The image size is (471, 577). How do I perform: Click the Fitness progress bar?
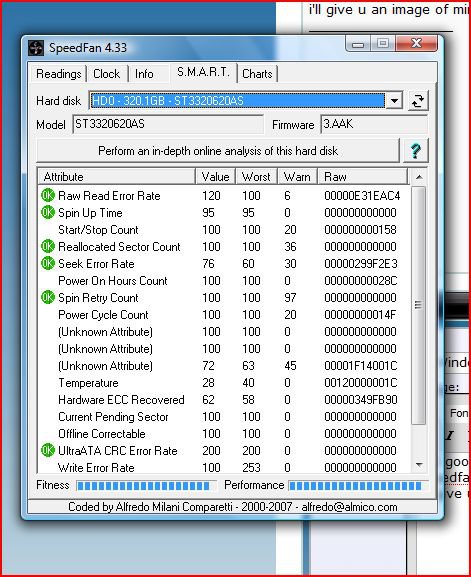146,486
